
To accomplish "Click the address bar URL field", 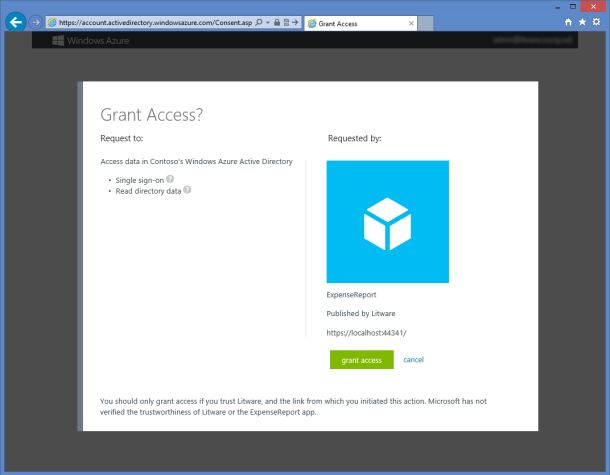I will click(156, 23).
